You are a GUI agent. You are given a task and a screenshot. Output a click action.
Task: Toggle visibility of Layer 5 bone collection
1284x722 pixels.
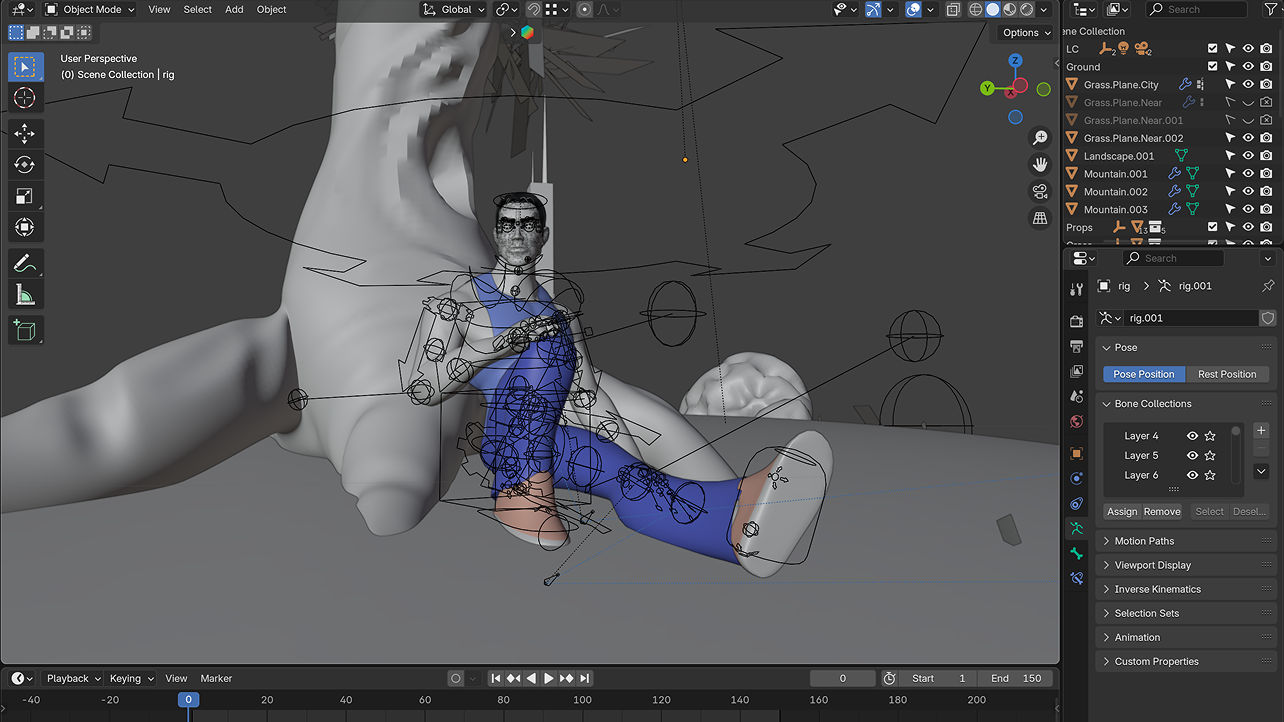1192,456
